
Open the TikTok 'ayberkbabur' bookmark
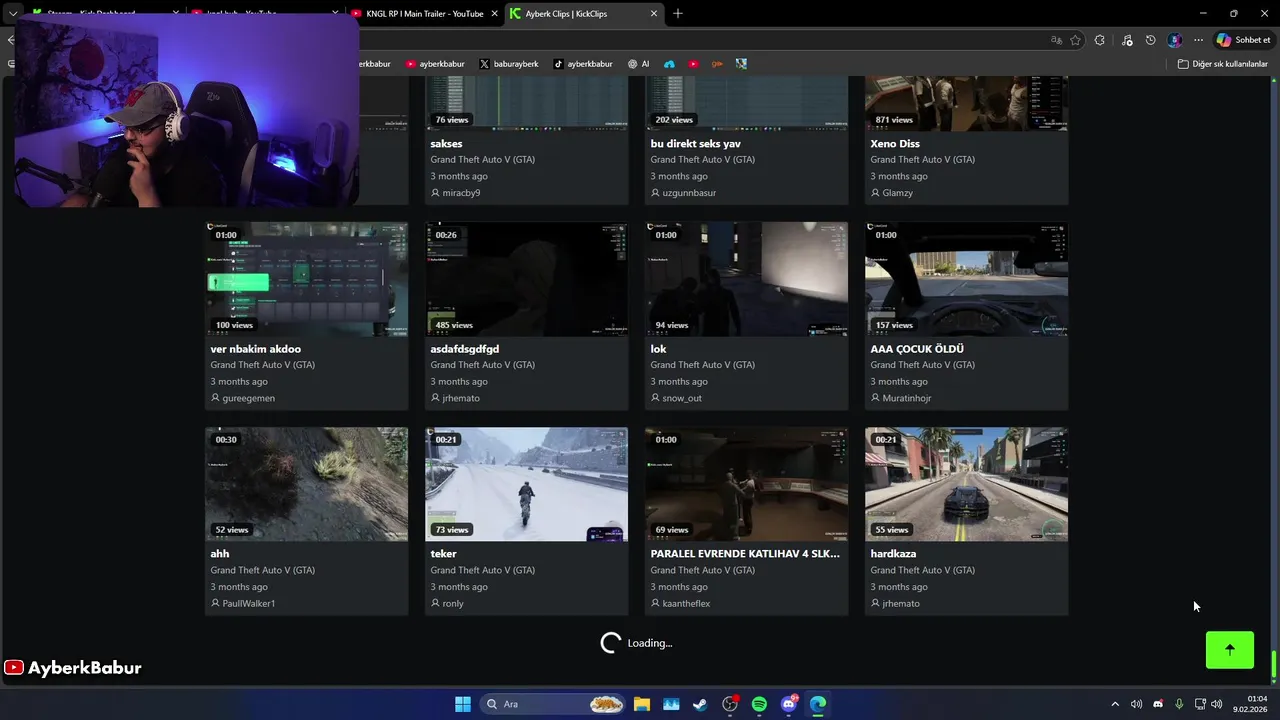[583, 64]
